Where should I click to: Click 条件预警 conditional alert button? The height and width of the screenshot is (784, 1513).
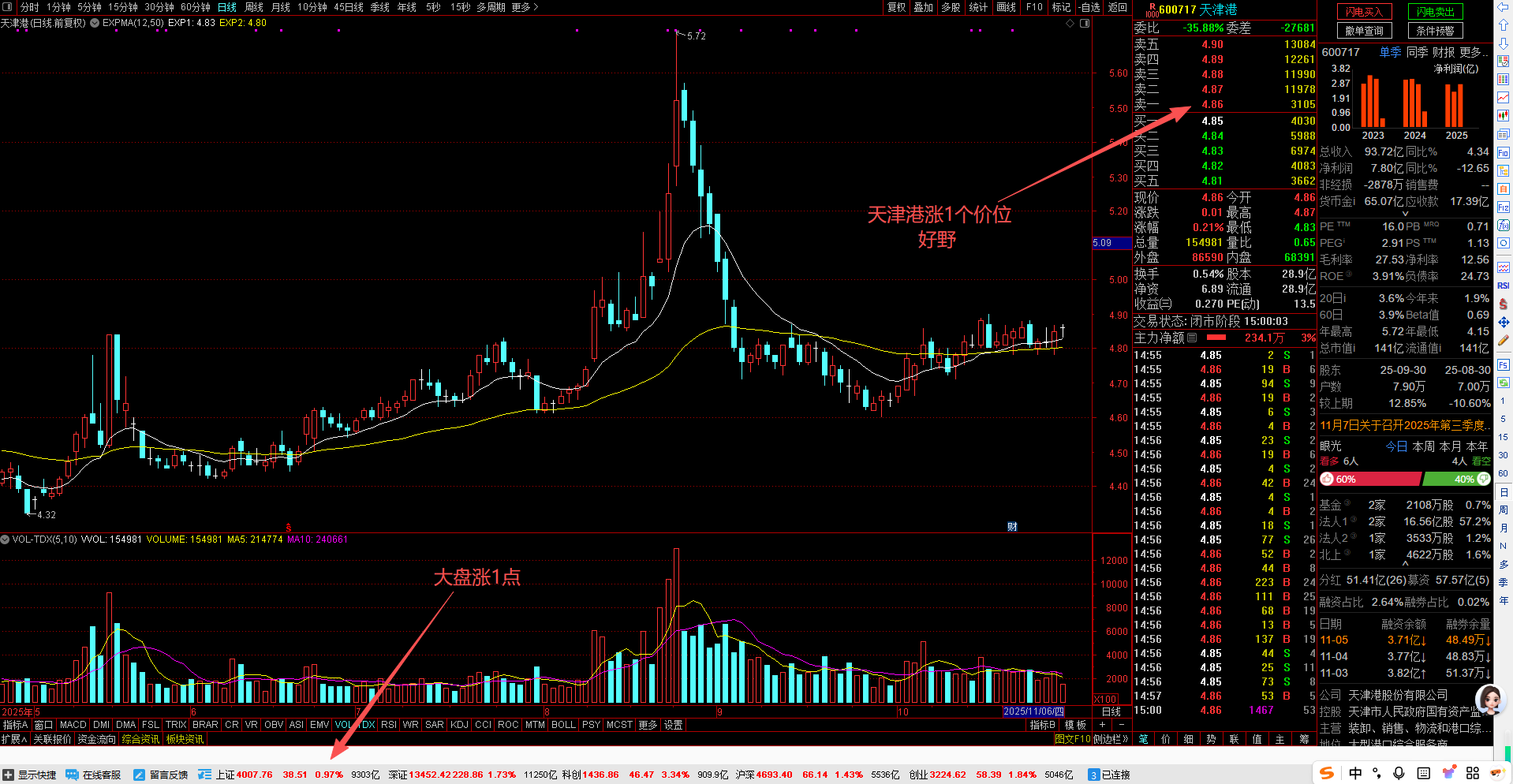1436,31
